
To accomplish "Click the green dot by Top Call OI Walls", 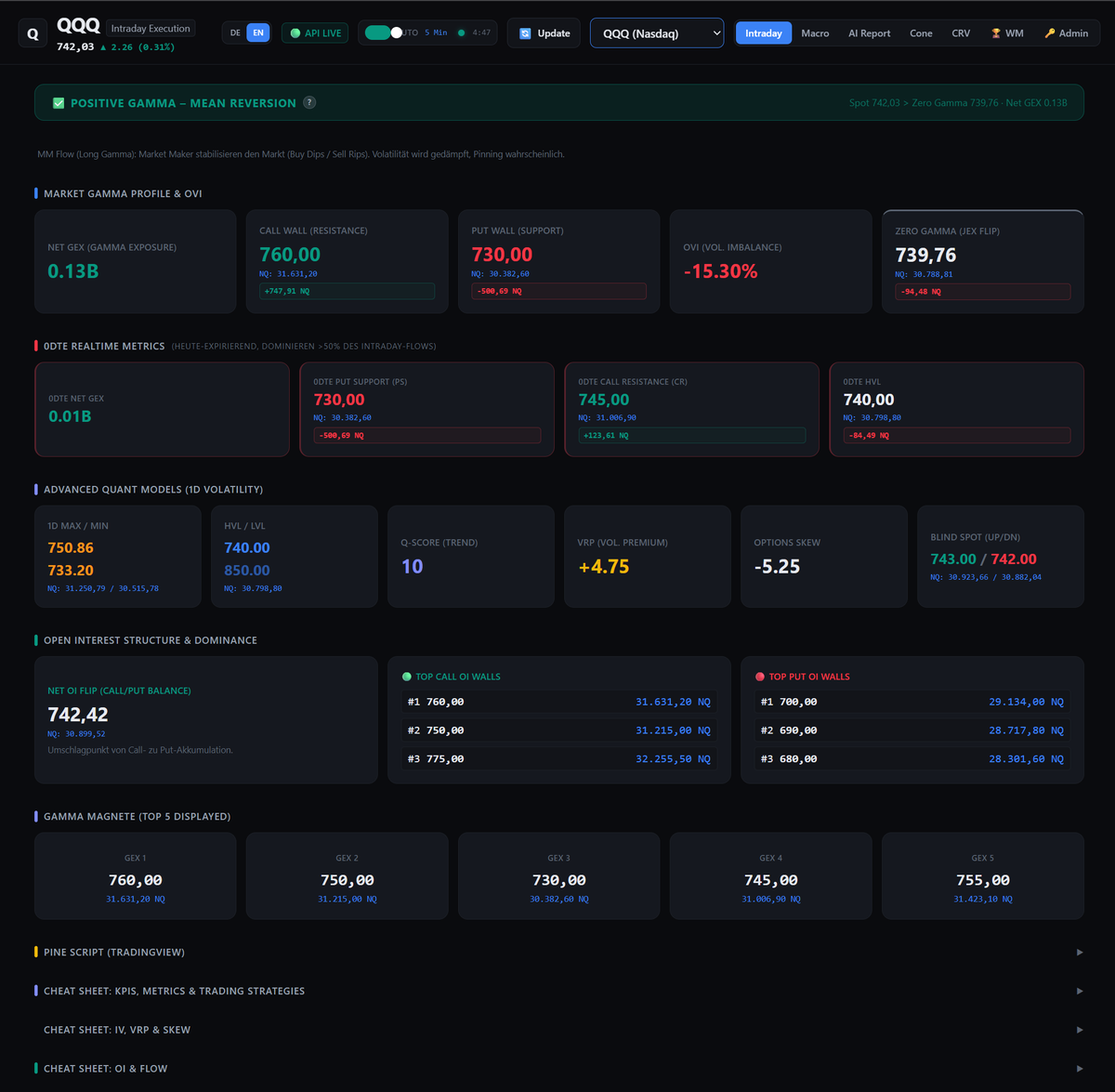I will tap(406, 677).
